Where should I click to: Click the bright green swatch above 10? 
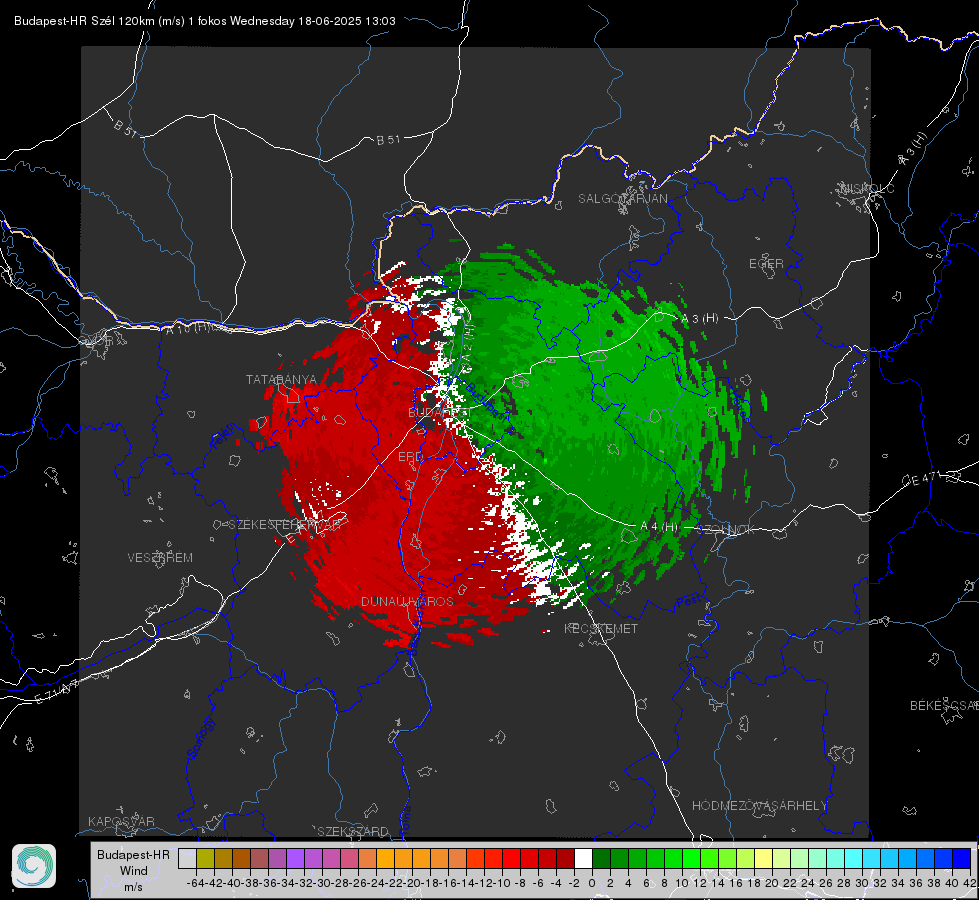[691, 858]
